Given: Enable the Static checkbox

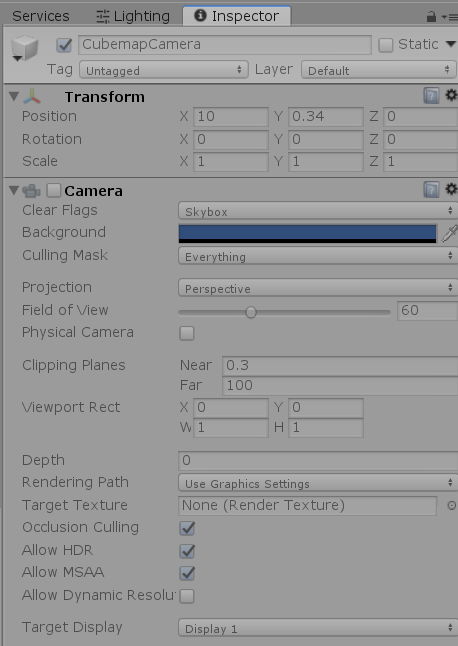Looking at the screenshot, I should tap(386, 45).
